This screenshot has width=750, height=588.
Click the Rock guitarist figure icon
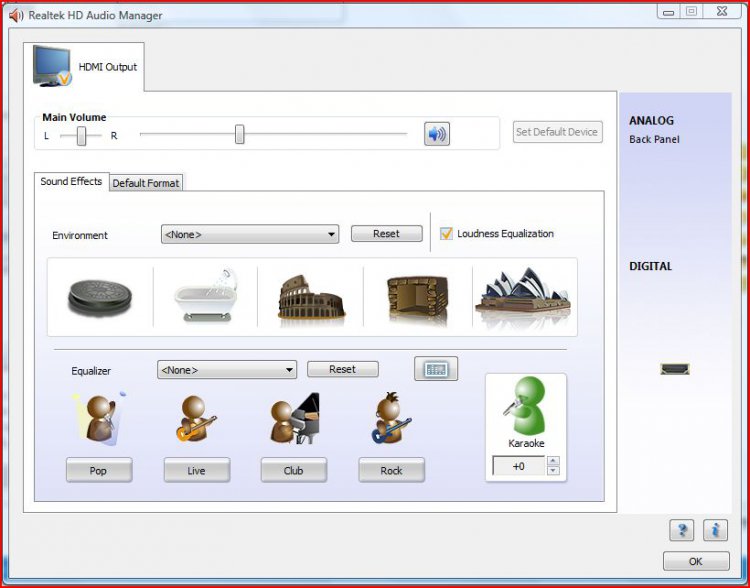pos(391,418)
